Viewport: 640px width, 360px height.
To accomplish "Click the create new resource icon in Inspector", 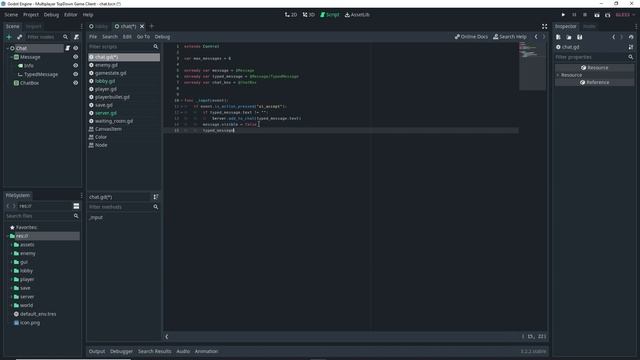I will click(x=558, y=37).
